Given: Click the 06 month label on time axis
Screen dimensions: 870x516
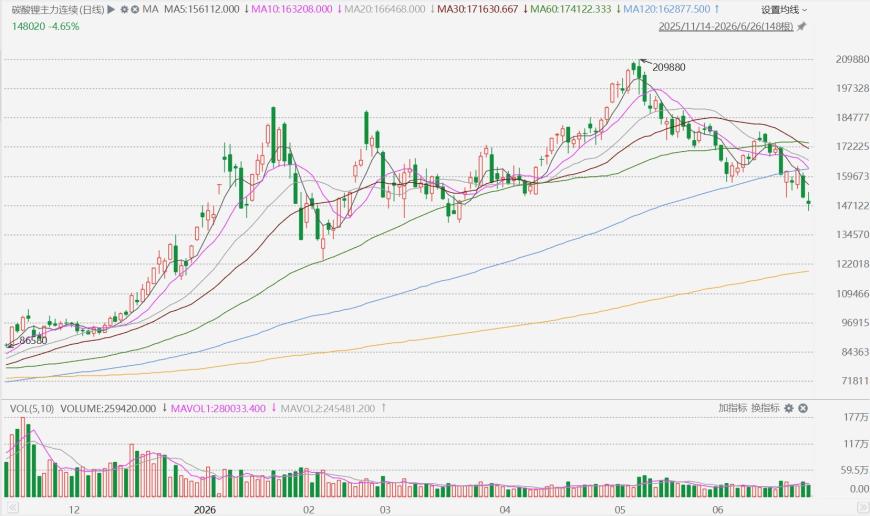Looking at the screenshot, I should [x=718, y=510].
